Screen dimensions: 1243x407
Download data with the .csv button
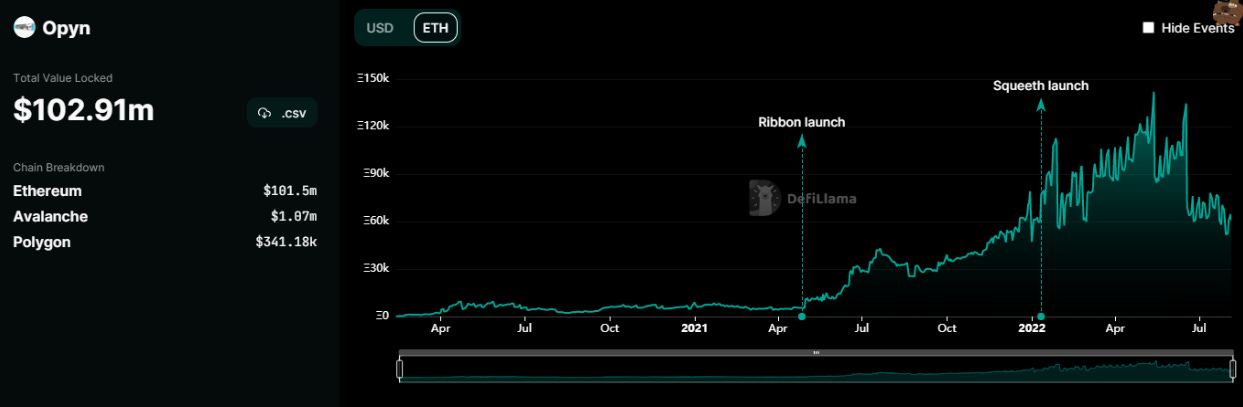[x=282, y=113]
